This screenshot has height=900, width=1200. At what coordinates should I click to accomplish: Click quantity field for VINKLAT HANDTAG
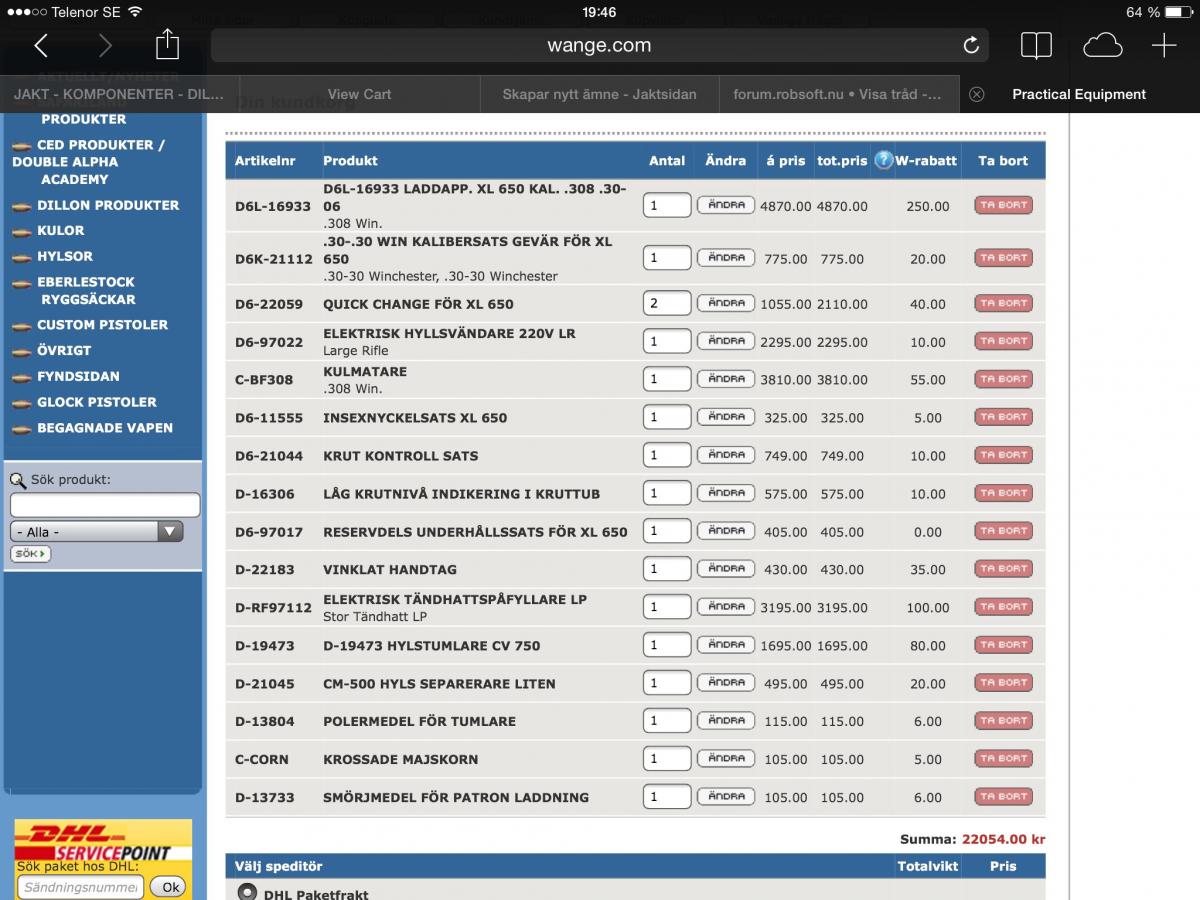click(667, 569)
